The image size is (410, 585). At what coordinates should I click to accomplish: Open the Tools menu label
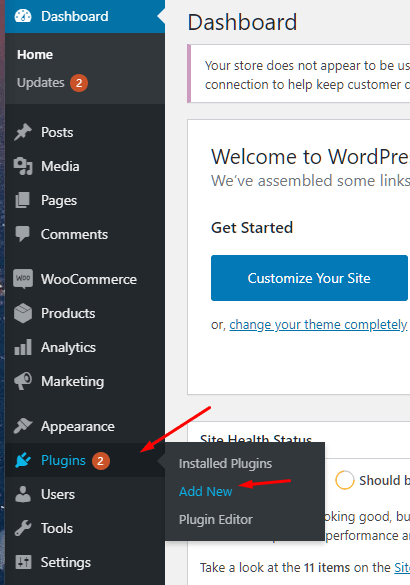(57, 528)
